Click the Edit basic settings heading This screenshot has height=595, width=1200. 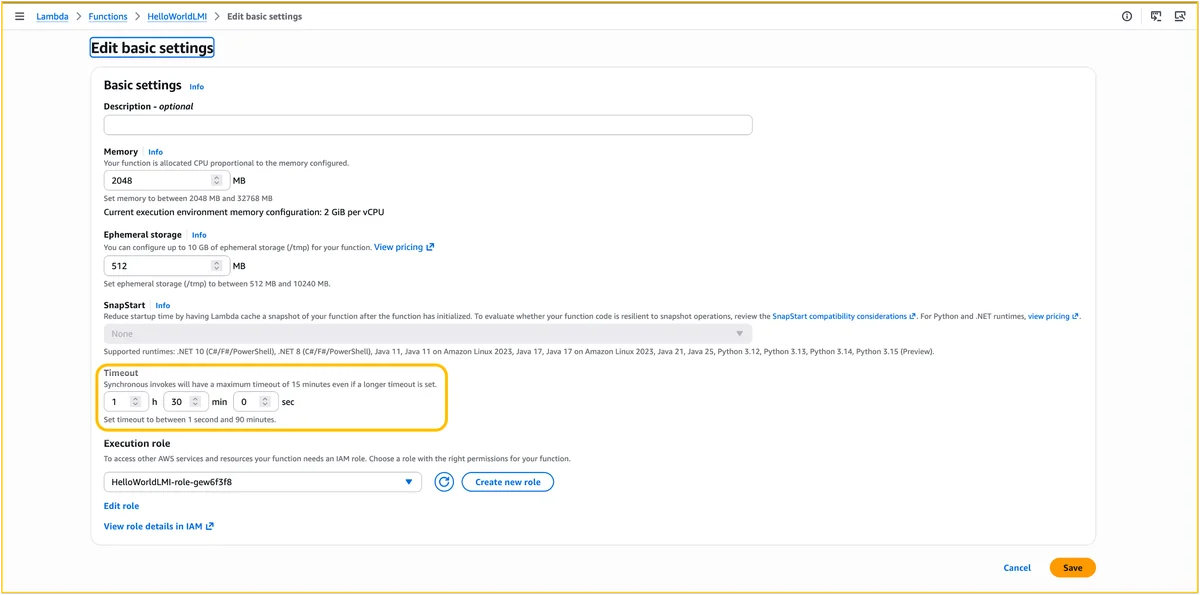point(152,48)
